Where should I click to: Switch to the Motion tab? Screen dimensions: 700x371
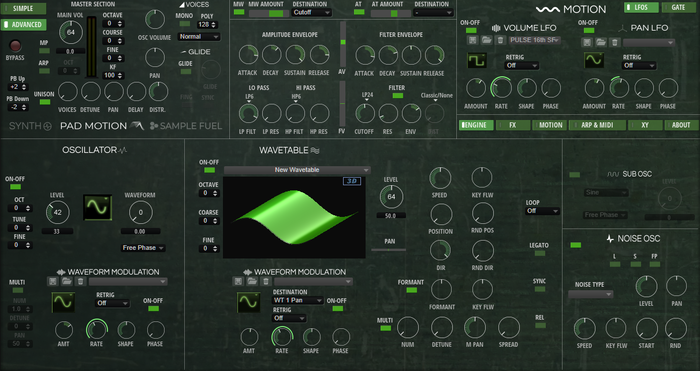pos(550,125)
